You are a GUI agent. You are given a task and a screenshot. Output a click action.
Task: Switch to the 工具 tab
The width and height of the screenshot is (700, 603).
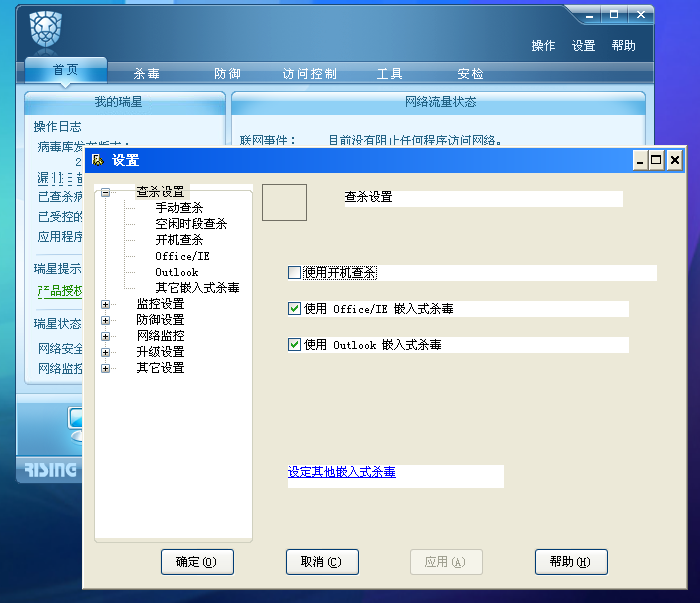[389, 74]
